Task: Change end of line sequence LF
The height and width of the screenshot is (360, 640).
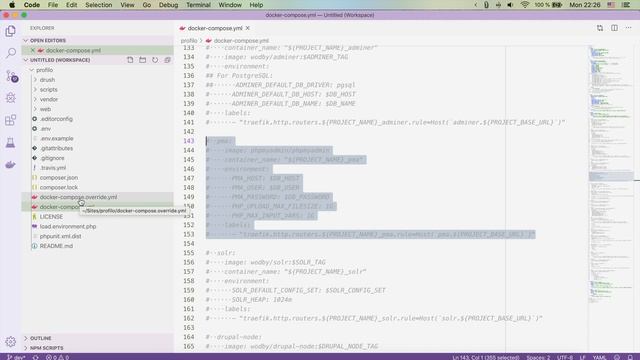Action: pos(582,357)
